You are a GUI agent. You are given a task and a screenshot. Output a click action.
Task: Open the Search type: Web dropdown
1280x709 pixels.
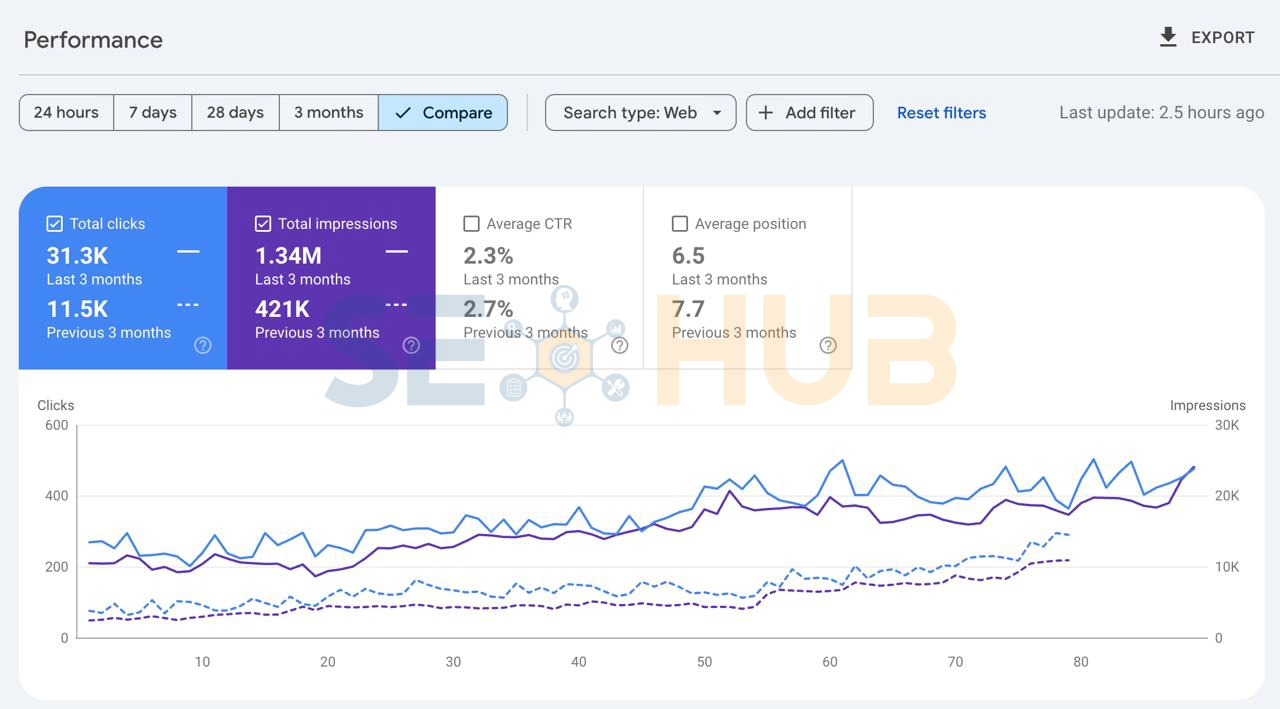tap(630, 113)
